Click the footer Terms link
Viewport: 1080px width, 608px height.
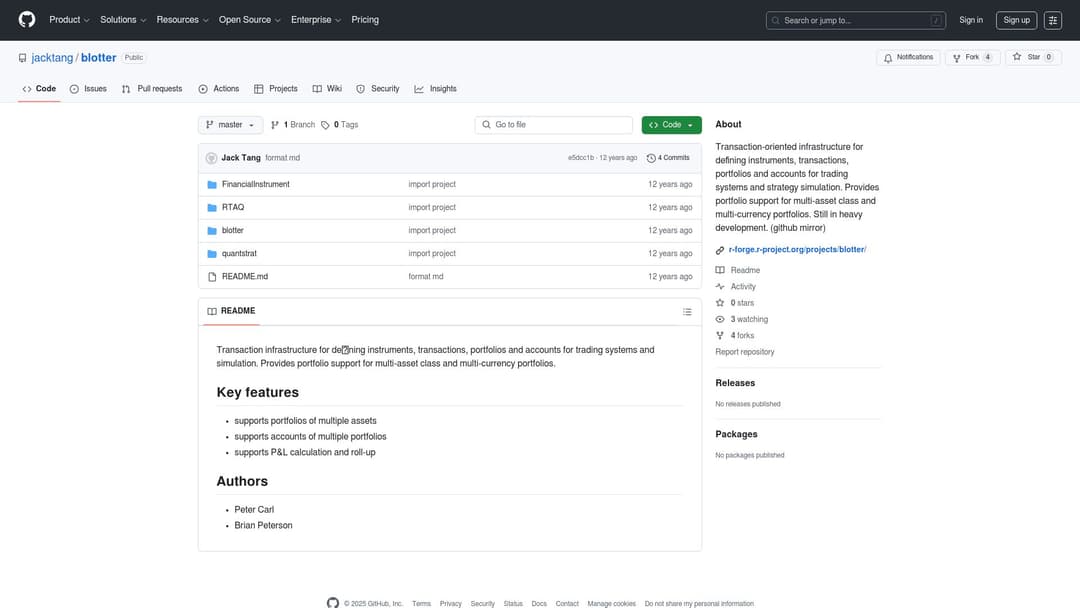pos(421,604)
